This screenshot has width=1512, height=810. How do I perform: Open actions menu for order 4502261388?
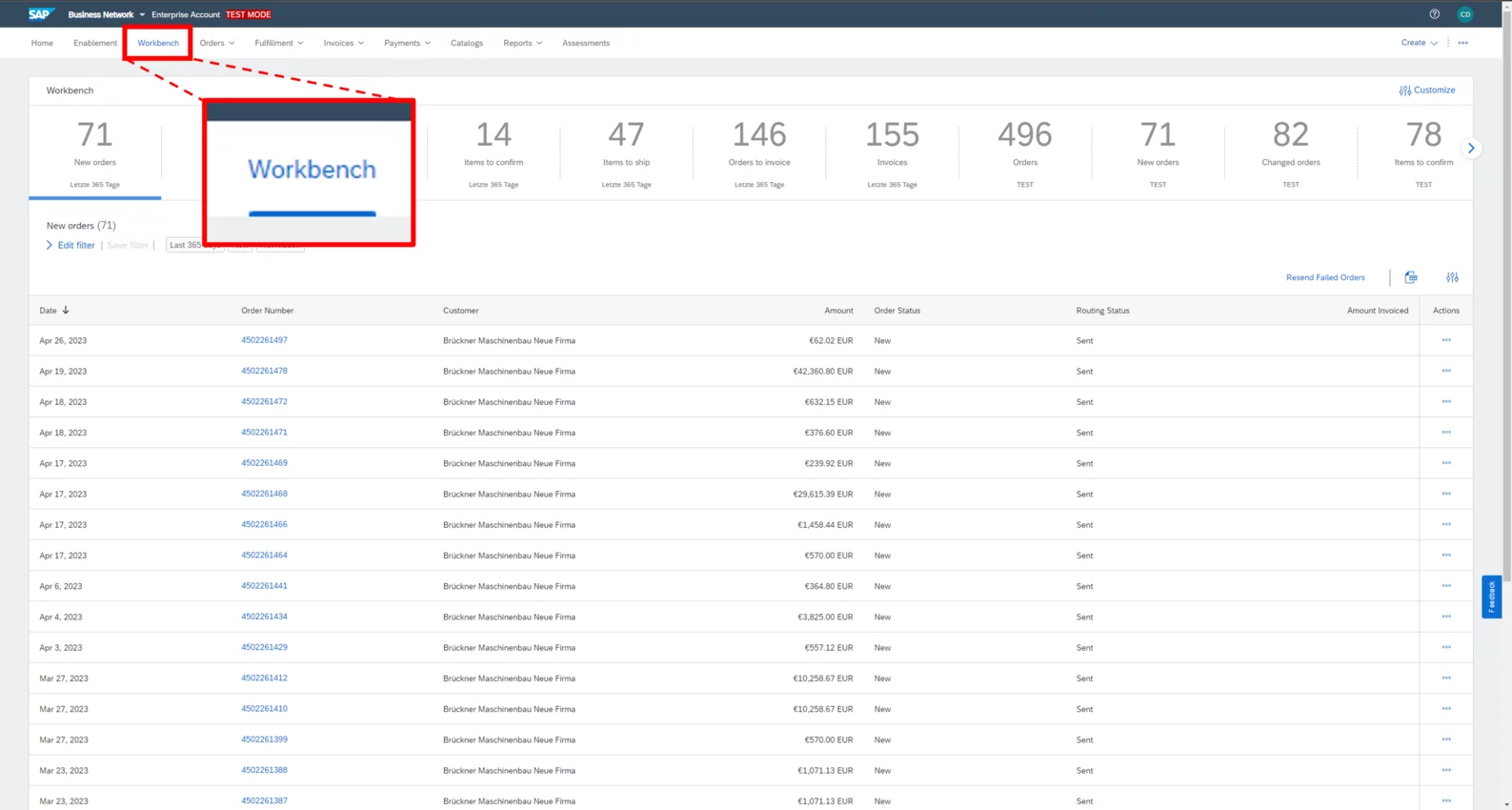coord(1445,770)
